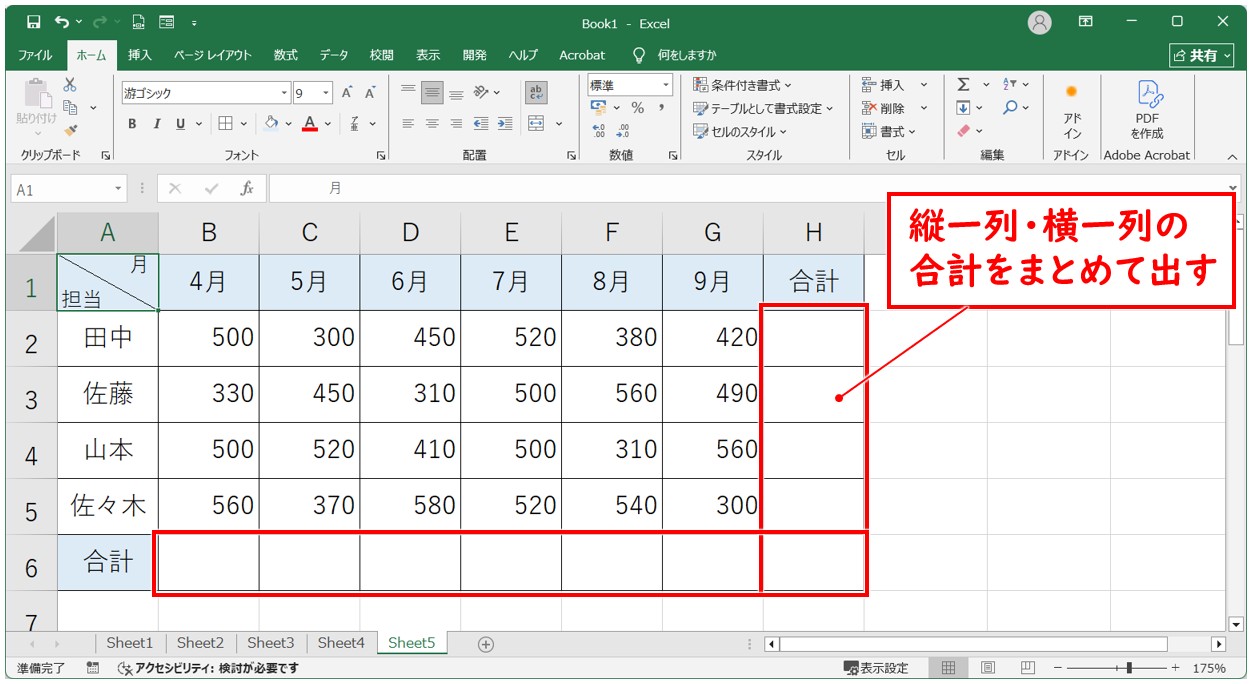Click the Clear eraser icon in 編集 group
This screenshot has height=684, width=1253.
[x=963, y=131]
